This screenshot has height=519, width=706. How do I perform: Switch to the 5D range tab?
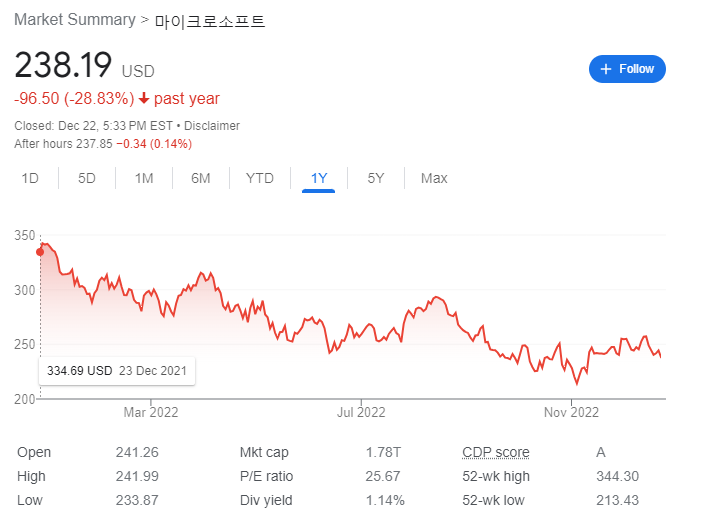pyautogui.click(x=87, y=178)
